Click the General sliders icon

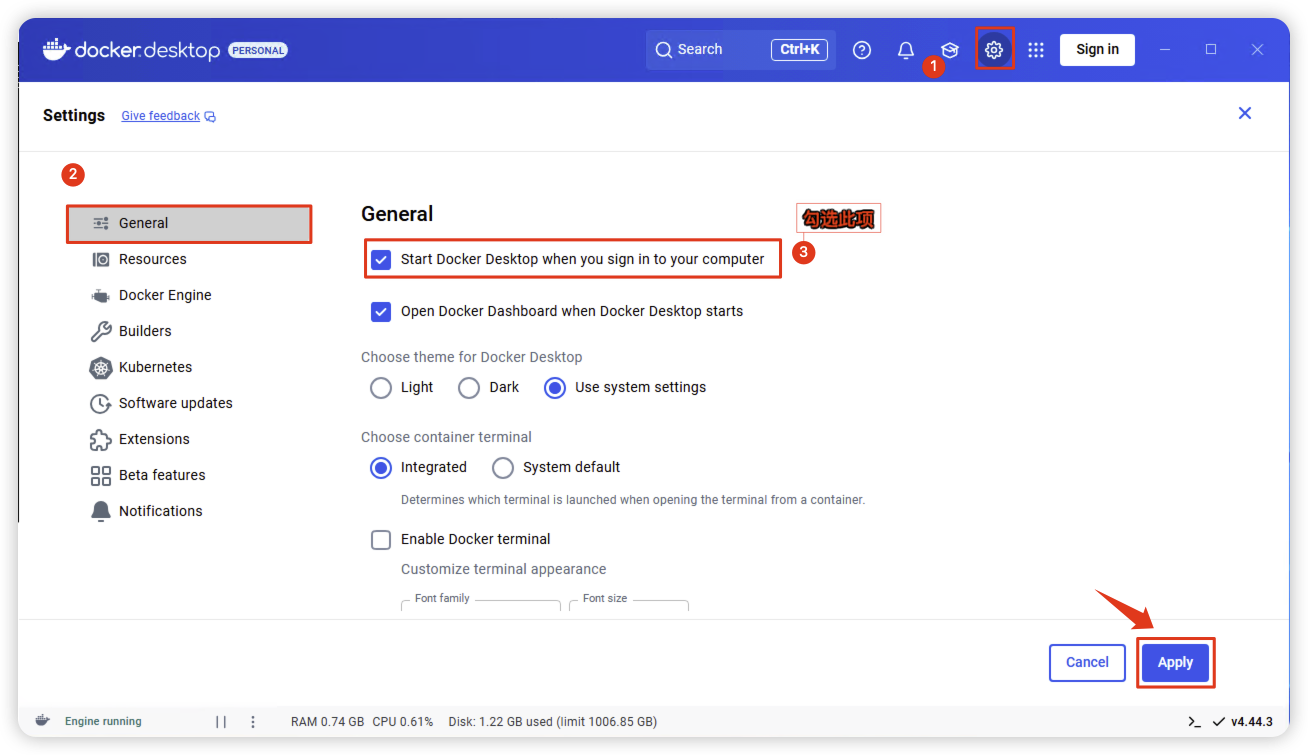coord(101,223)
